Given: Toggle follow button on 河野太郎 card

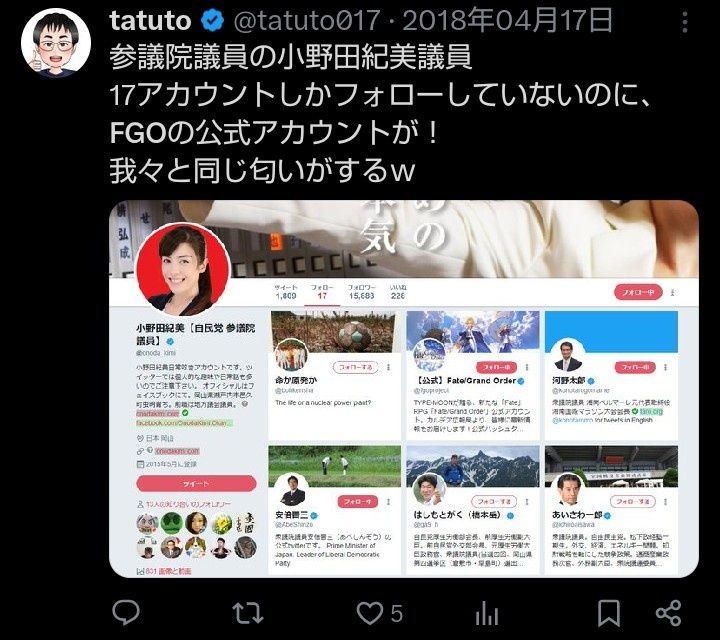Looking at the screenshot, I should click(635, 367).
